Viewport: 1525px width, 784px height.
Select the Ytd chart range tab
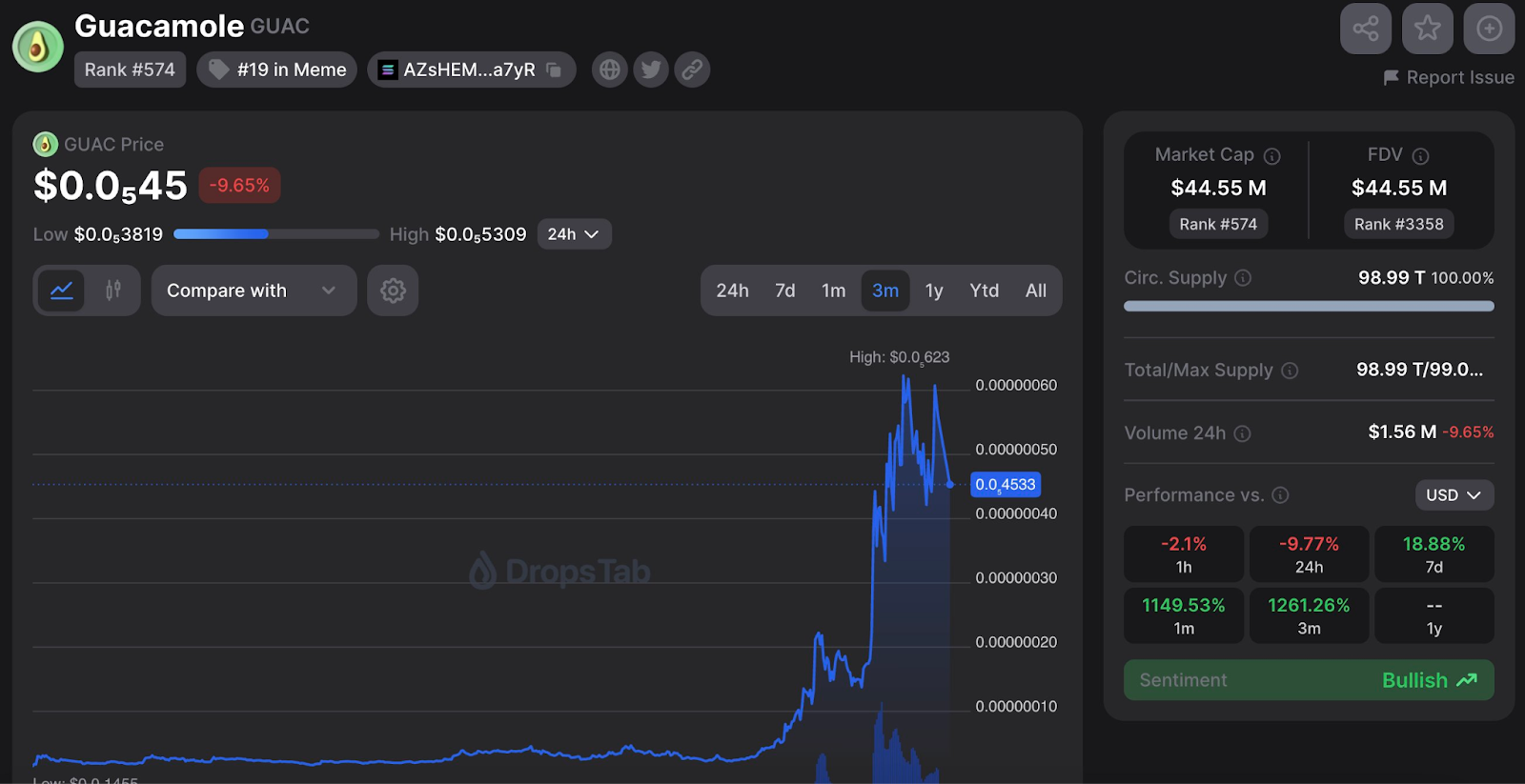(985, 291)
